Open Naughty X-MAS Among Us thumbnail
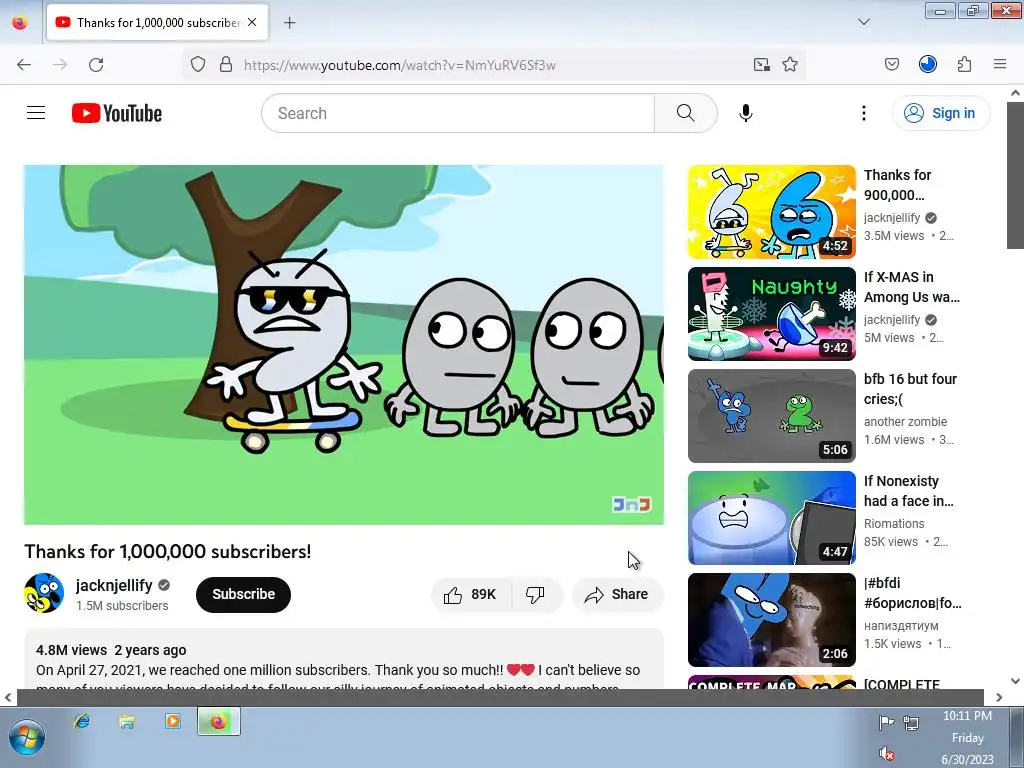 [771, 313]
